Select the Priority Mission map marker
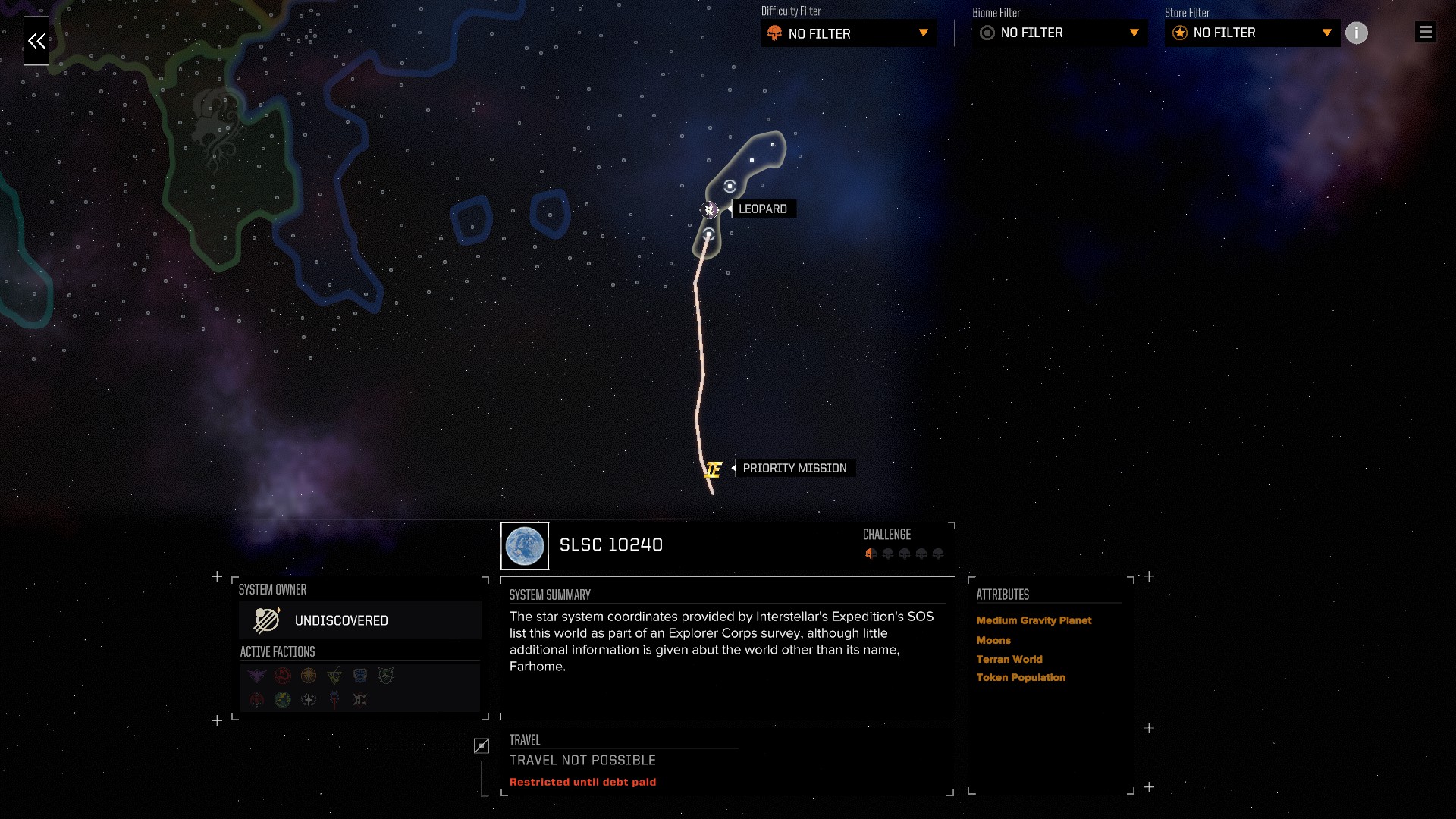 click(x=713, y=469)
